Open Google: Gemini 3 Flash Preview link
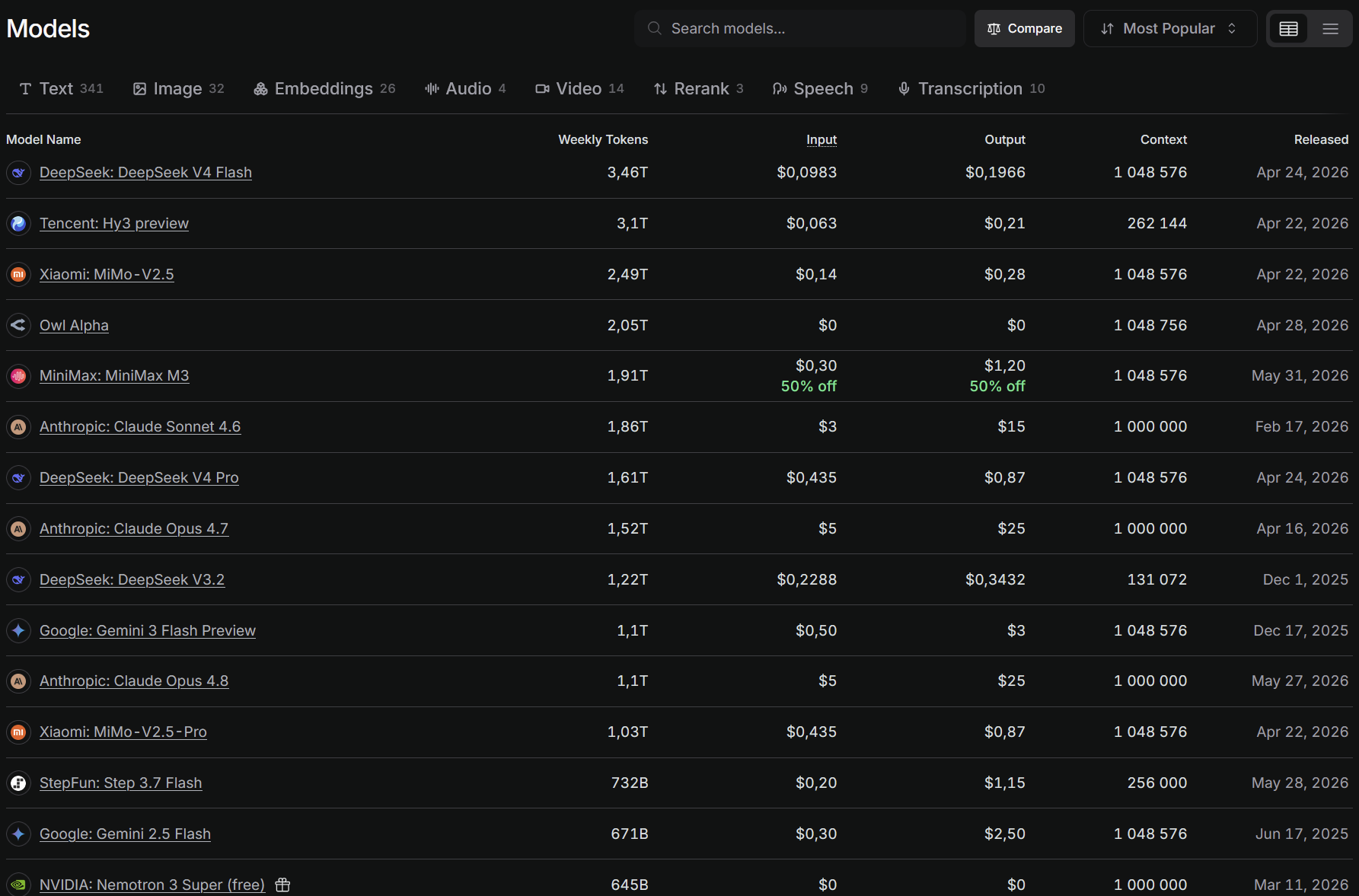 [x=148, y=630]
